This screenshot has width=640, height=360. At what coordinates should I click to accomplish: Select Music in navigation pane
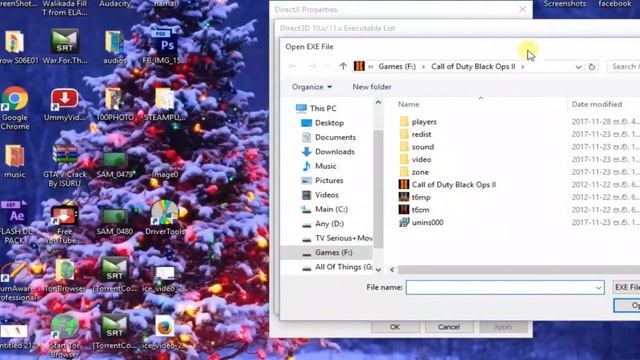319,166
